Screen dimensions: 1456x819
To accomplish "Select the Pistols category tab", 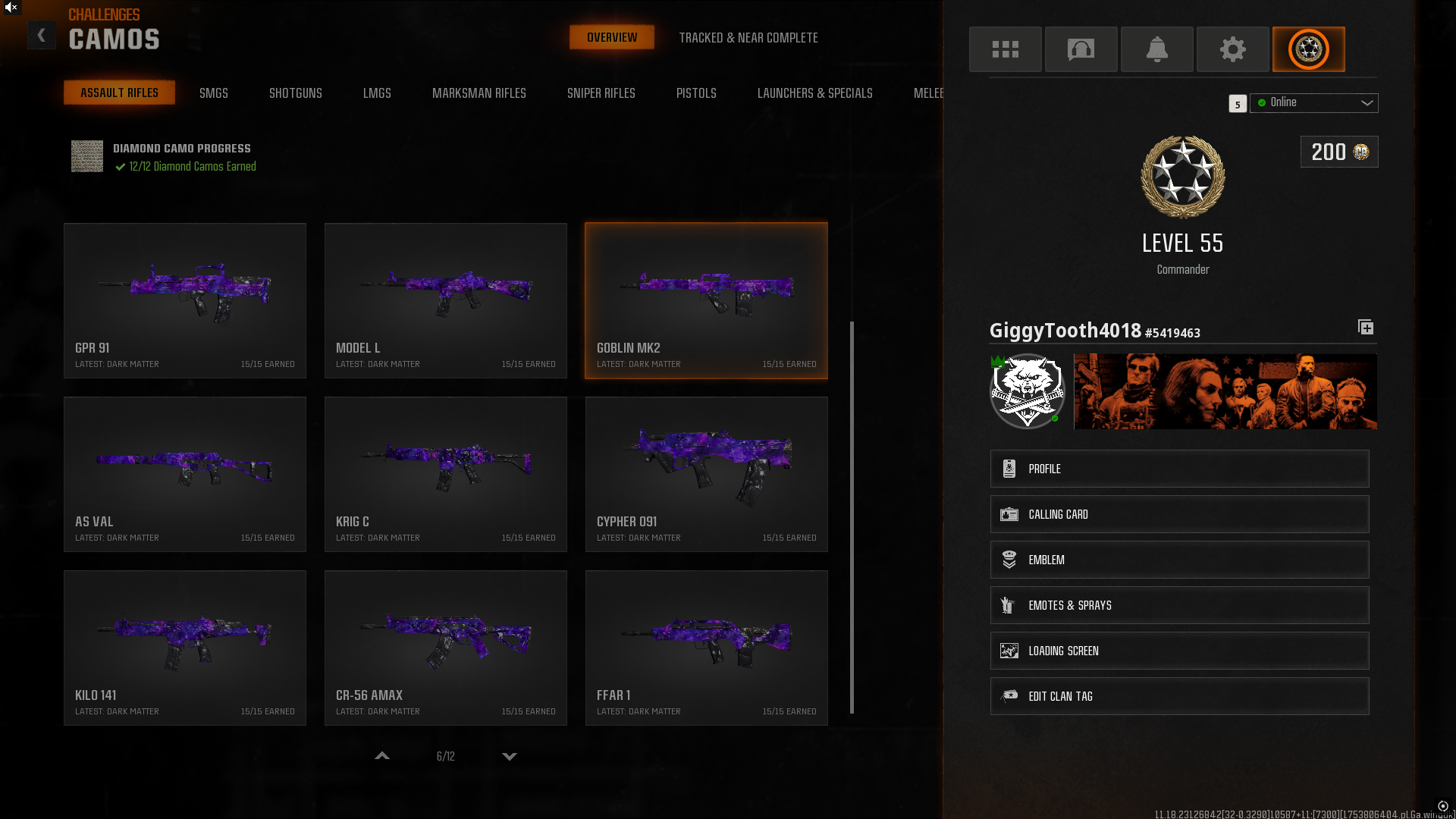I will pos(696,93).
